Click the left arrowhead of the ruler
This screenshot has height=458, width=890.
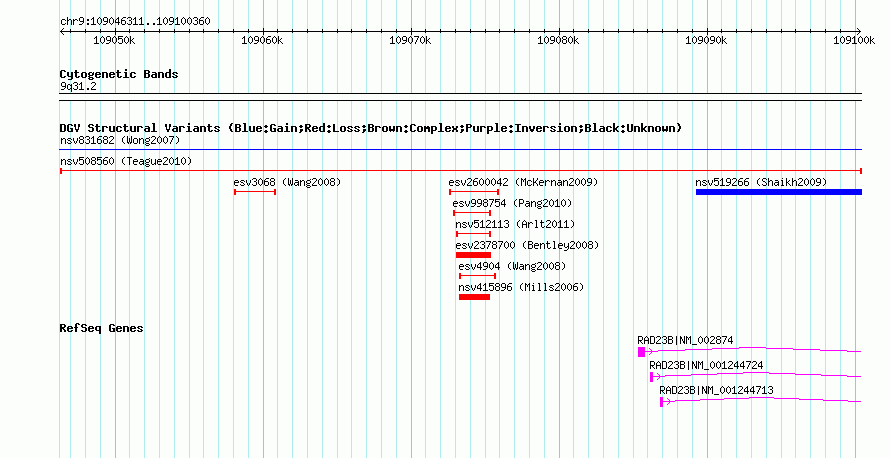pos(62,32)
